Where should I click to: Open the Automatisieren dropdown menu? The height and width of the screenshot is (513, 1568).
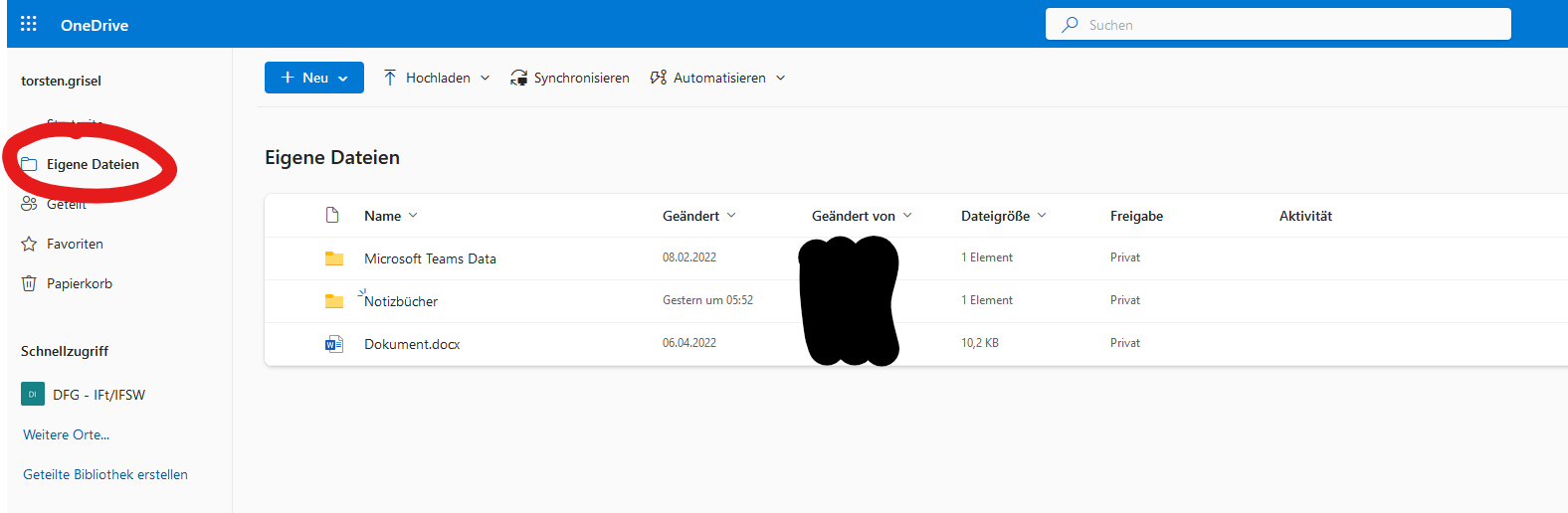click(x=717, y=78)
